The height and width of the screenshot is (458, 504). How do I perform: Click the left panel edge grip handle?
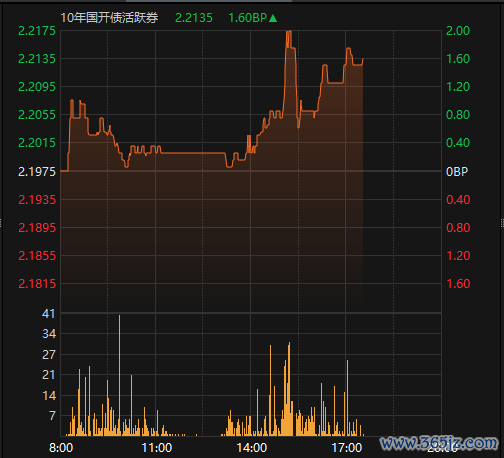coord(1,223)
